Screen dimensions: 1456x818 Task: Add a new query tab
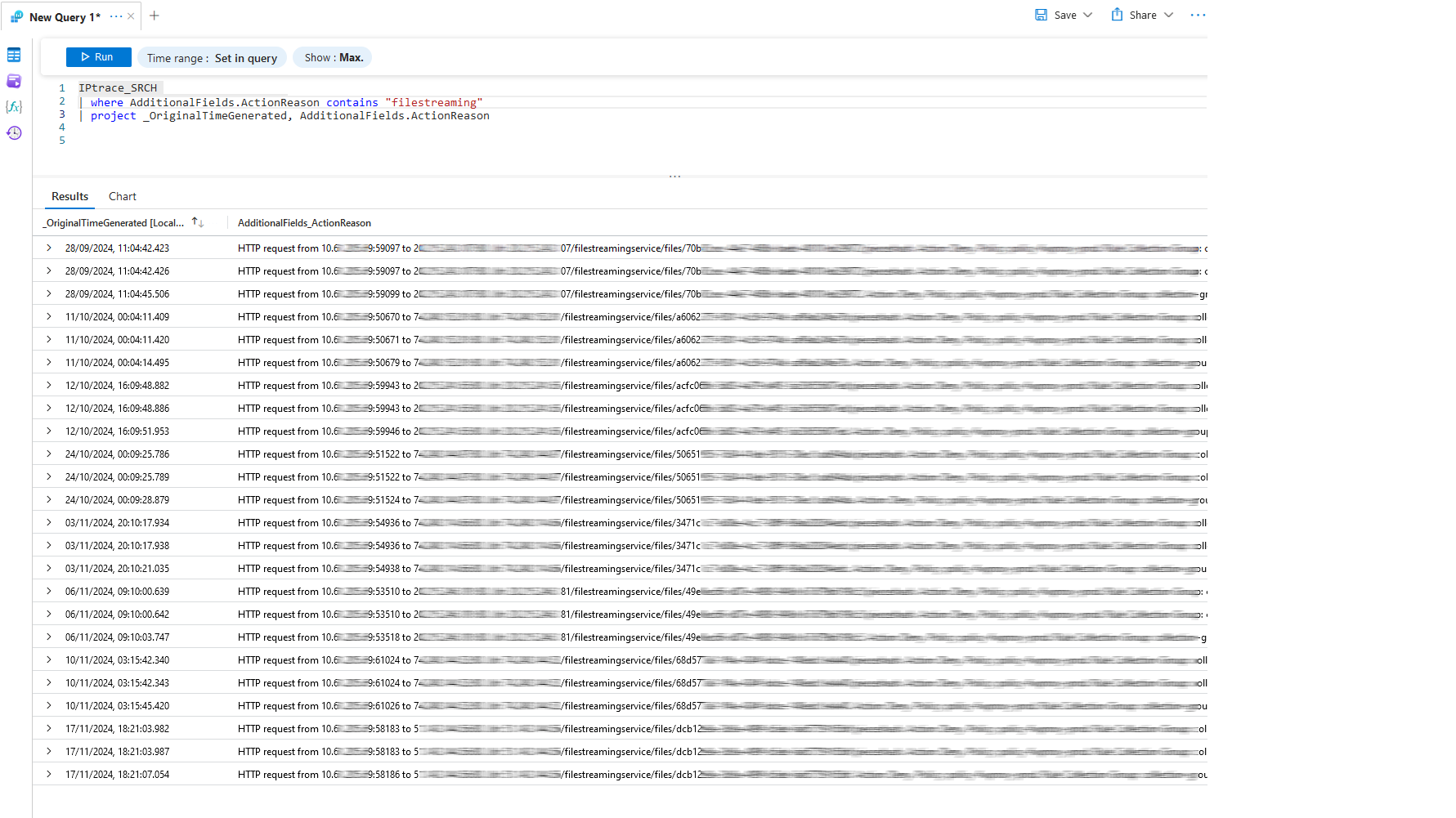pyautogui.click(x=155, y=16)
